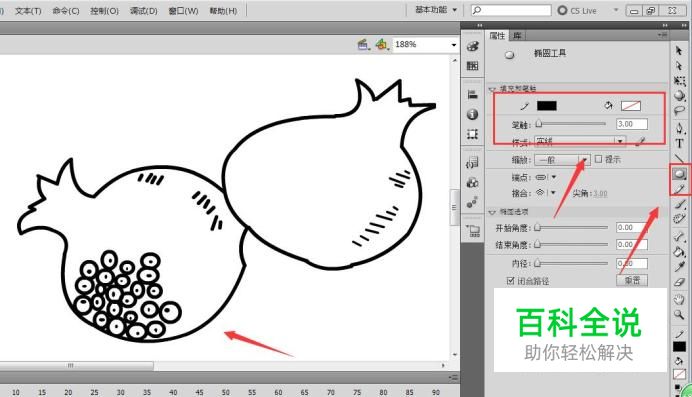Select the Eraser tool
The image size is (692, 397).
[x=679, y=282]
